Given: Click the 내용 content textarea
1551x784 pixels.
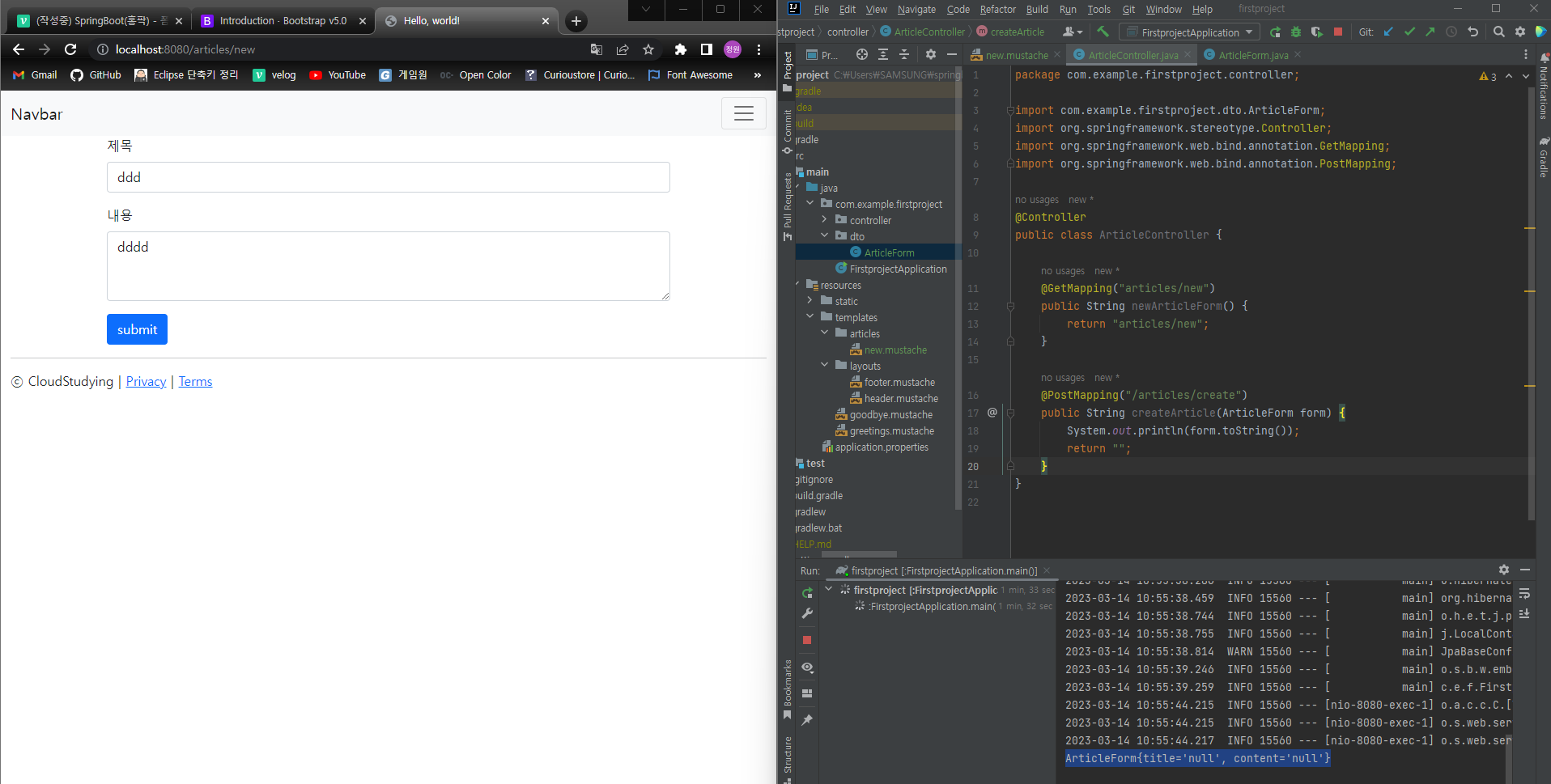Looking at the screenshot, I should (389, 266).
